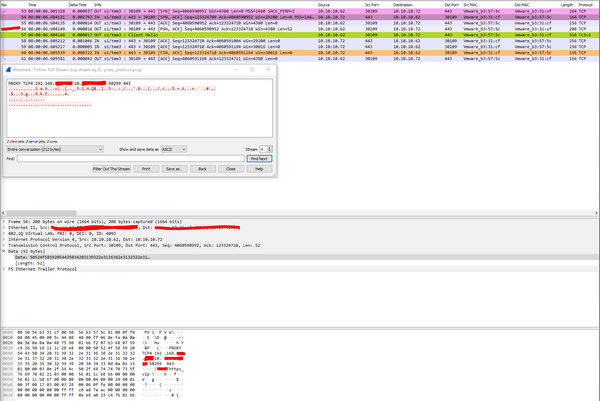Click the Dst Port column header
Viewport: 600px width, 401px height.
point(452,5)
